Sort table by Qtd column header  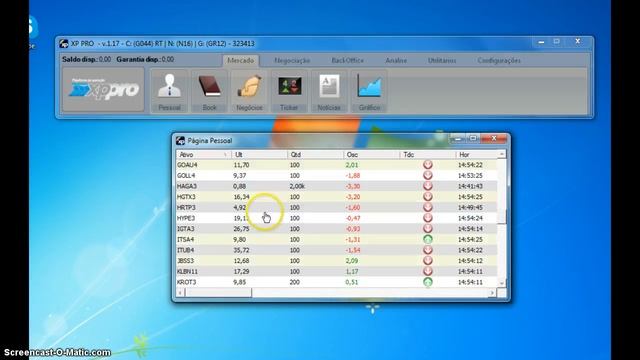pos(316,155)
